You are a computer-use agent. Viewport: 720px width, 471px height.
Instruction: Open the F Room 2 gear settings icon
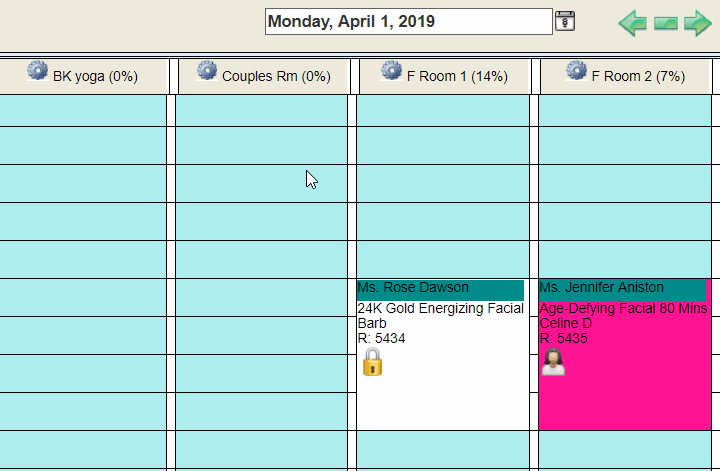point(576,71)
